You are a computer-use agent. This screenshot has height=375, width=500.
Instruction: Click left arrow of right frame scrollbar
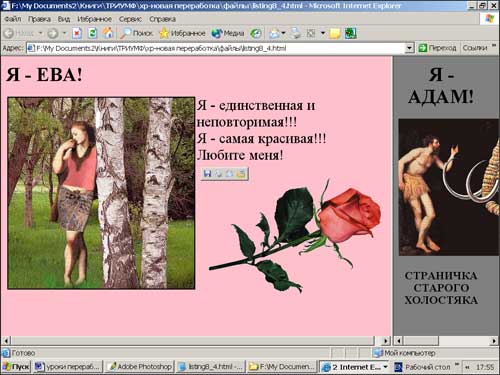pyautogui.click(x=398, y=341)
